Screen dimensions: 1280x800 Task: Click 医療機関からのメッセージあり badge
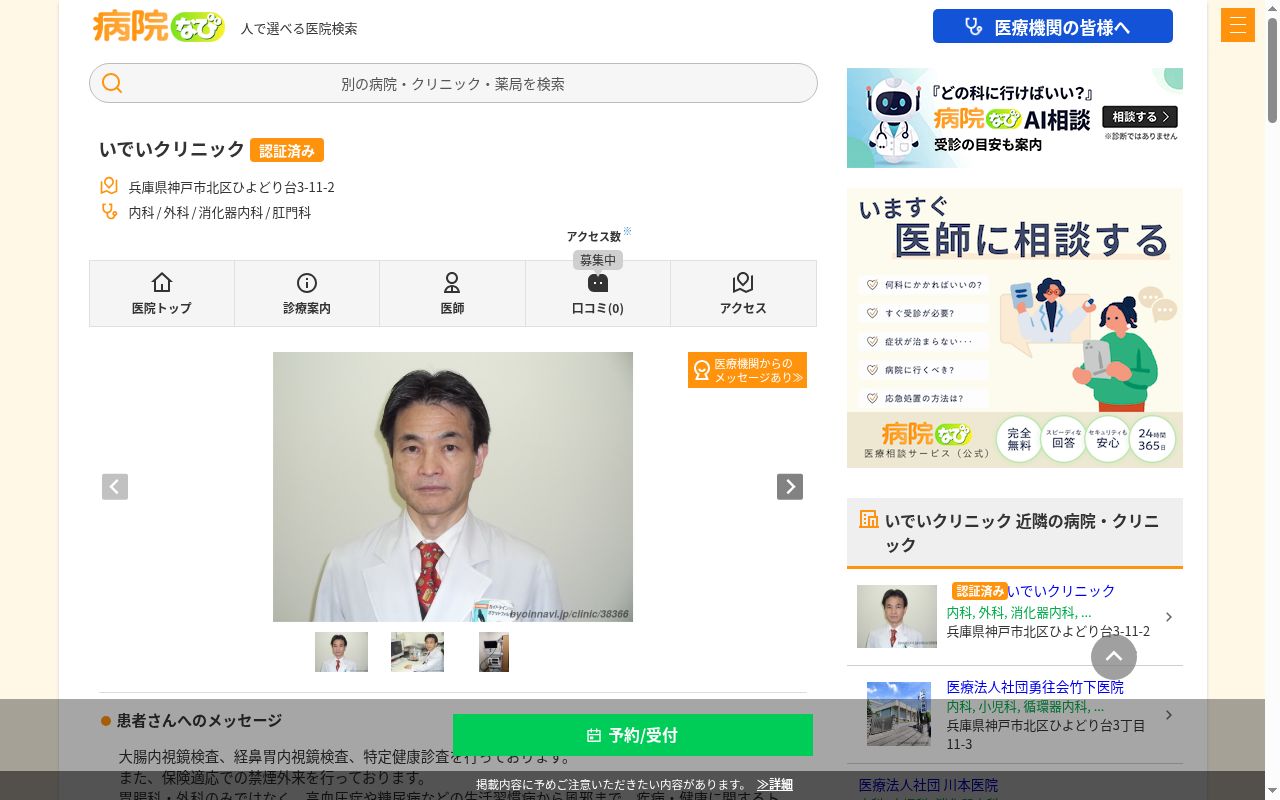[x=747, y=370]
